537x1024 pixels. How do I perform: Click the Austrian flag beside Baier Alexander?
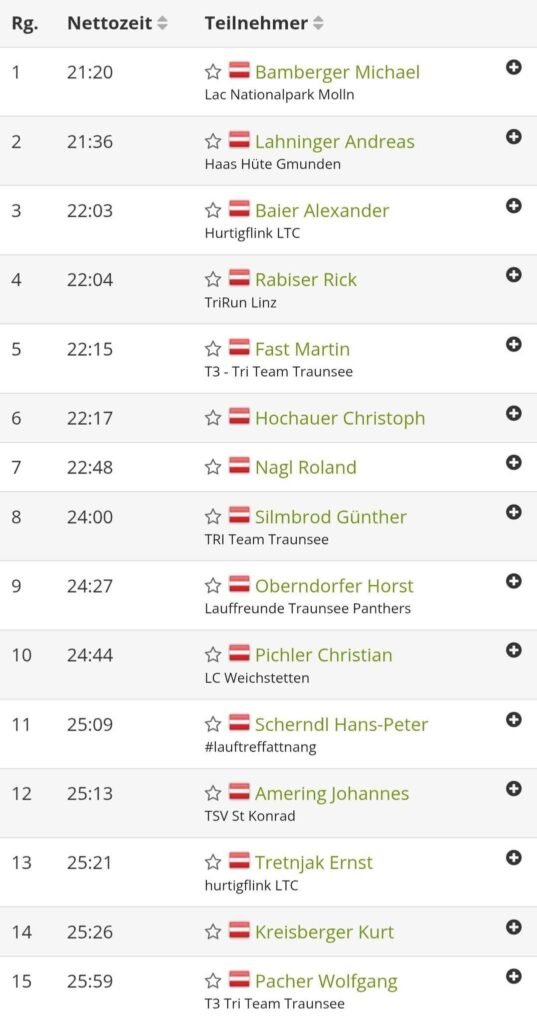pyautogui.click(x=239, y=210)
